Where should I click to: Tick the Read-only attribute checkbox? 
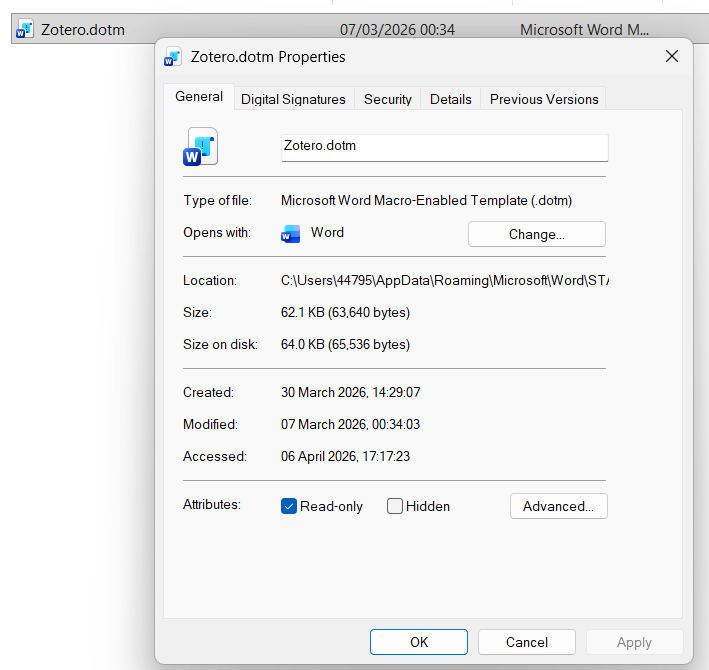click(289, 506)
